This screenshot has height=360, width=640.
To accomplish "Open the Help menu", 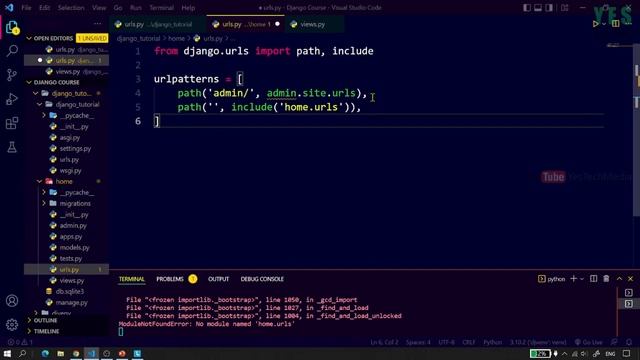I will click(x=188, y=8).
